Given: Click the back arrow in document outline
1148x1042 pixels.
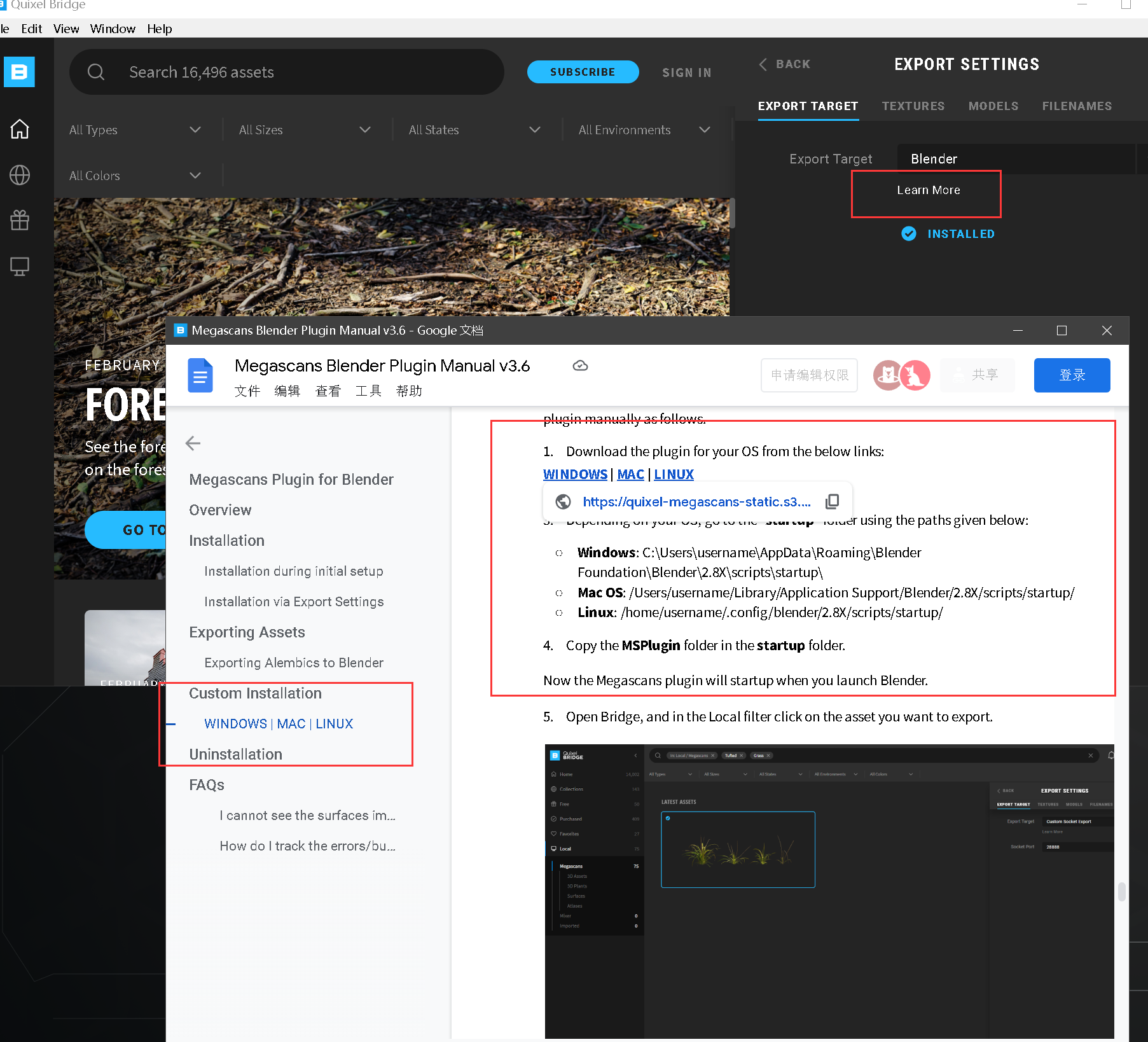Looking at the screenshot, I should click(x=193, y=443).
